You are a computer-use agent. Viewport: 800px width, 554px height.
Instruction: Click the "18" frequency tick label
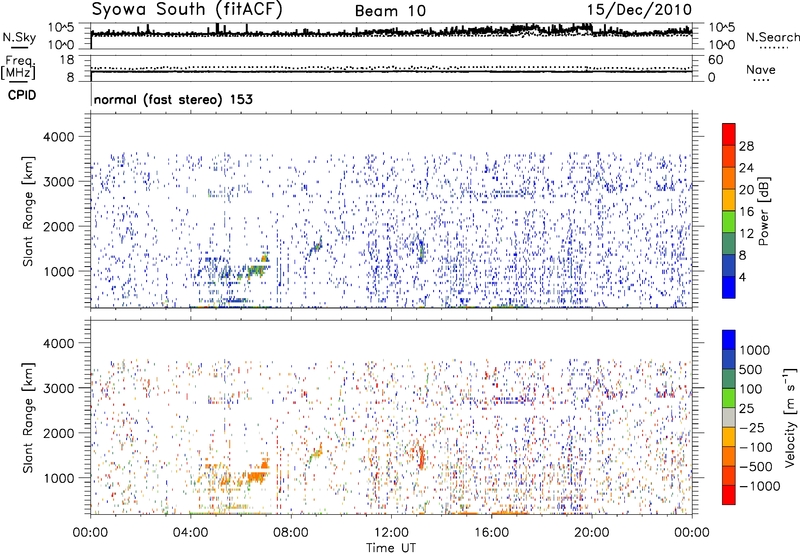(x=67, y=60)
